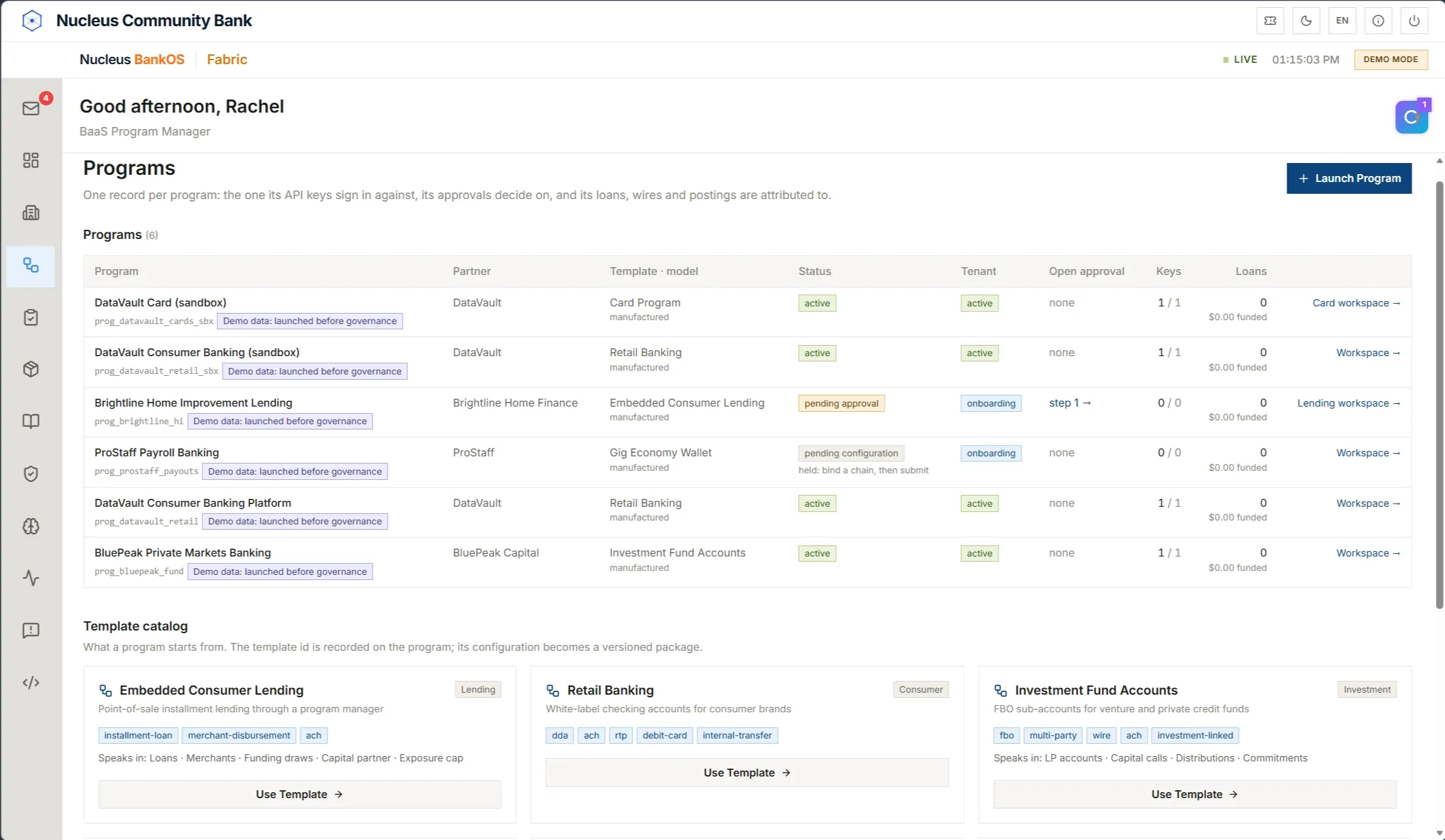Click the Open approval column header

(x=1086, y=271)
